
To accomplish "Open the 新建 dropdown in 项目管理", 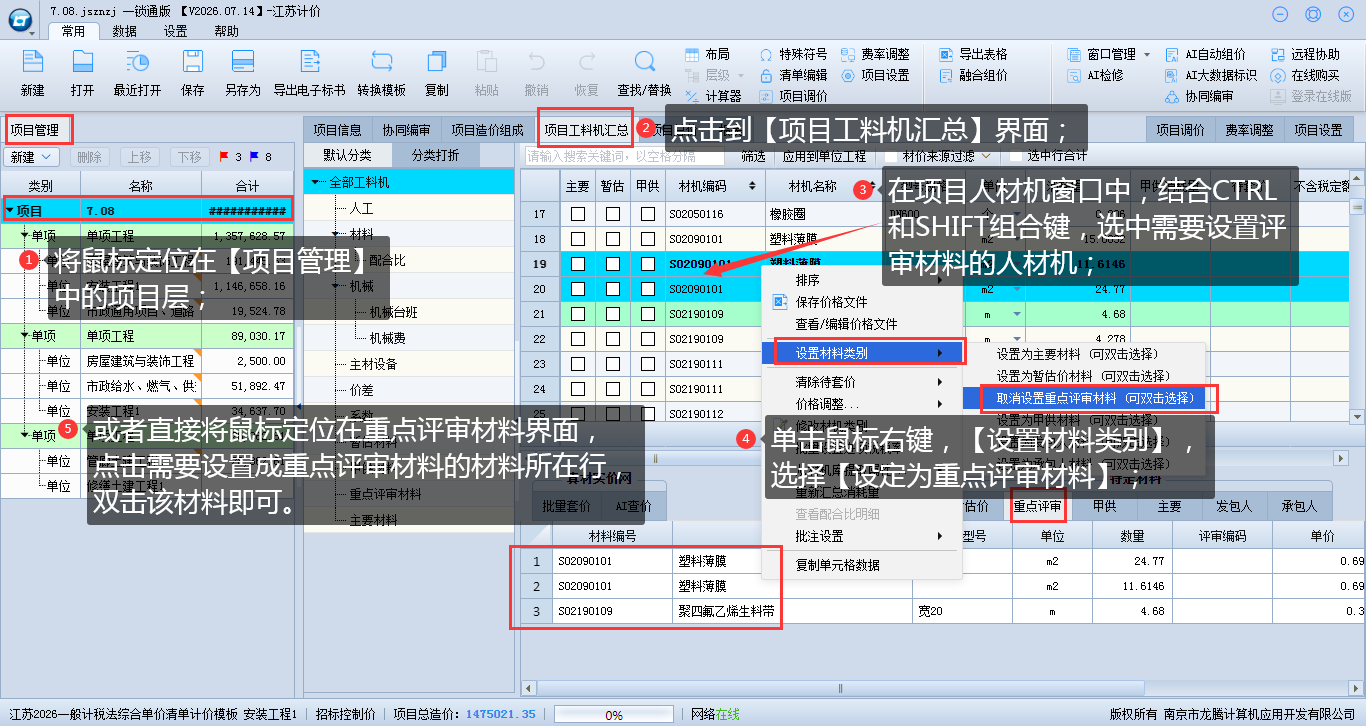I will point(32,157).
